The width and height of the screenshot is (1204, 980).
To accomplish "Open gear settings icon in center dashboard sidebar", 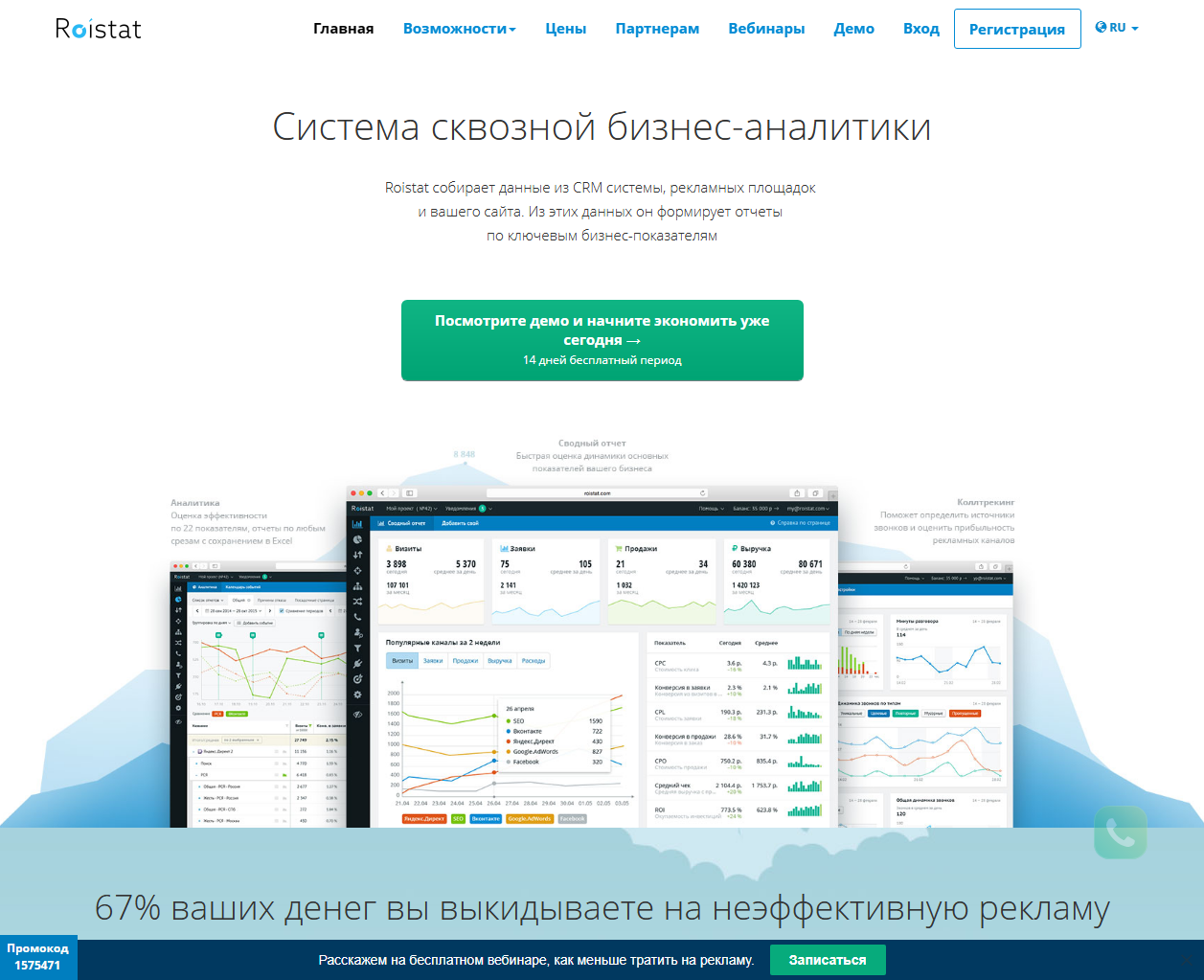I will (x=357, y=694).
